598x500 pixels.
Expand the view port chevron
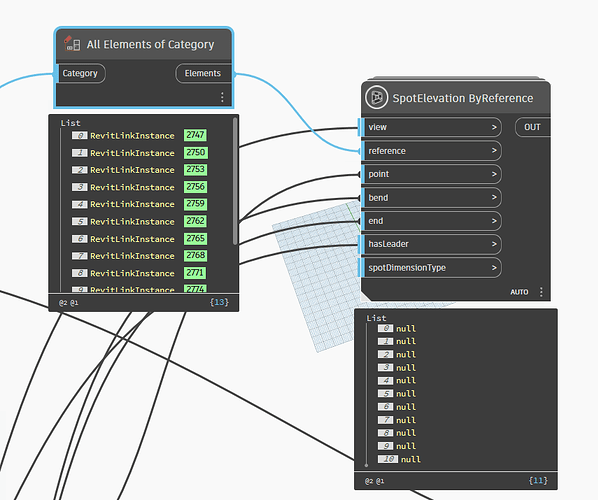pyautogui.click(x=494, y=127)
